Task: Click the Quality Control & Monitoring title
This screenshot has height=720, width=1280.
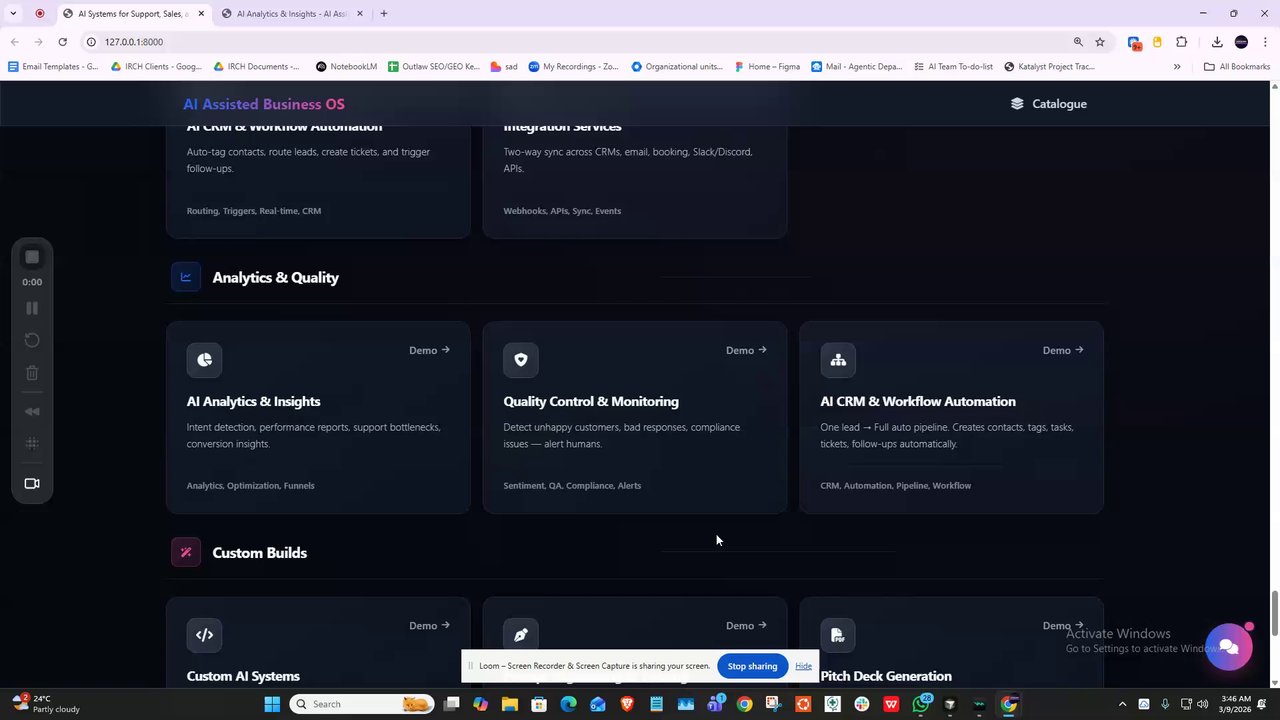Action: (591, 401)
